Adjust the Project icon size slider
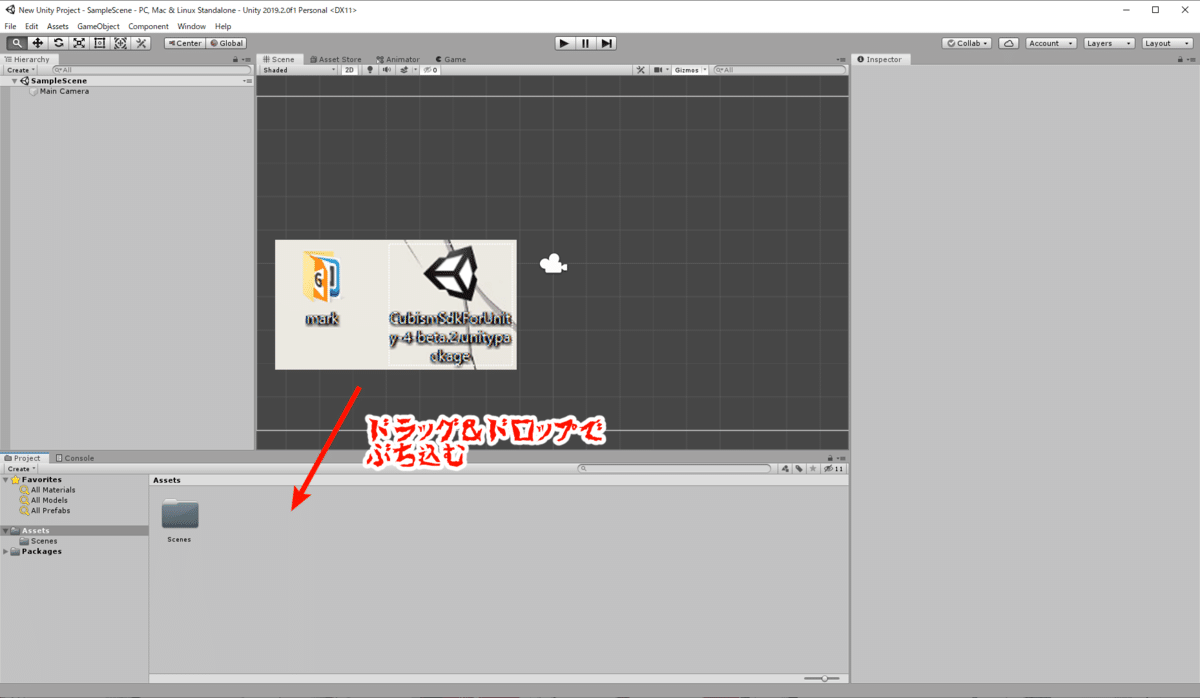 [823, 678]
